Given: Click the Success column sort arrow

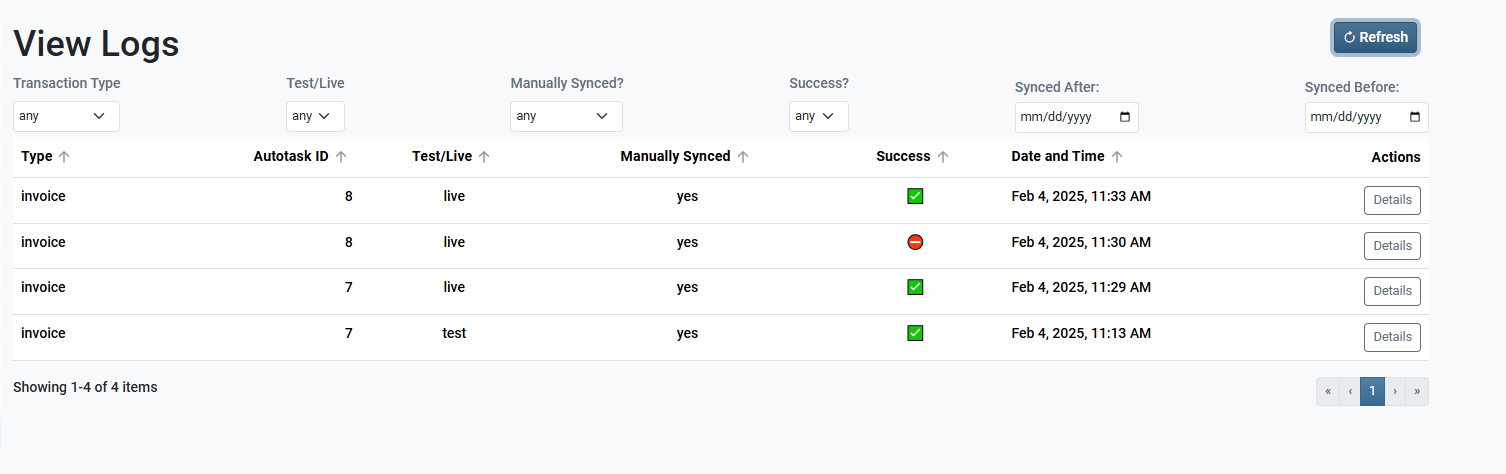Looking at the screenshot, I should [943, 157].
